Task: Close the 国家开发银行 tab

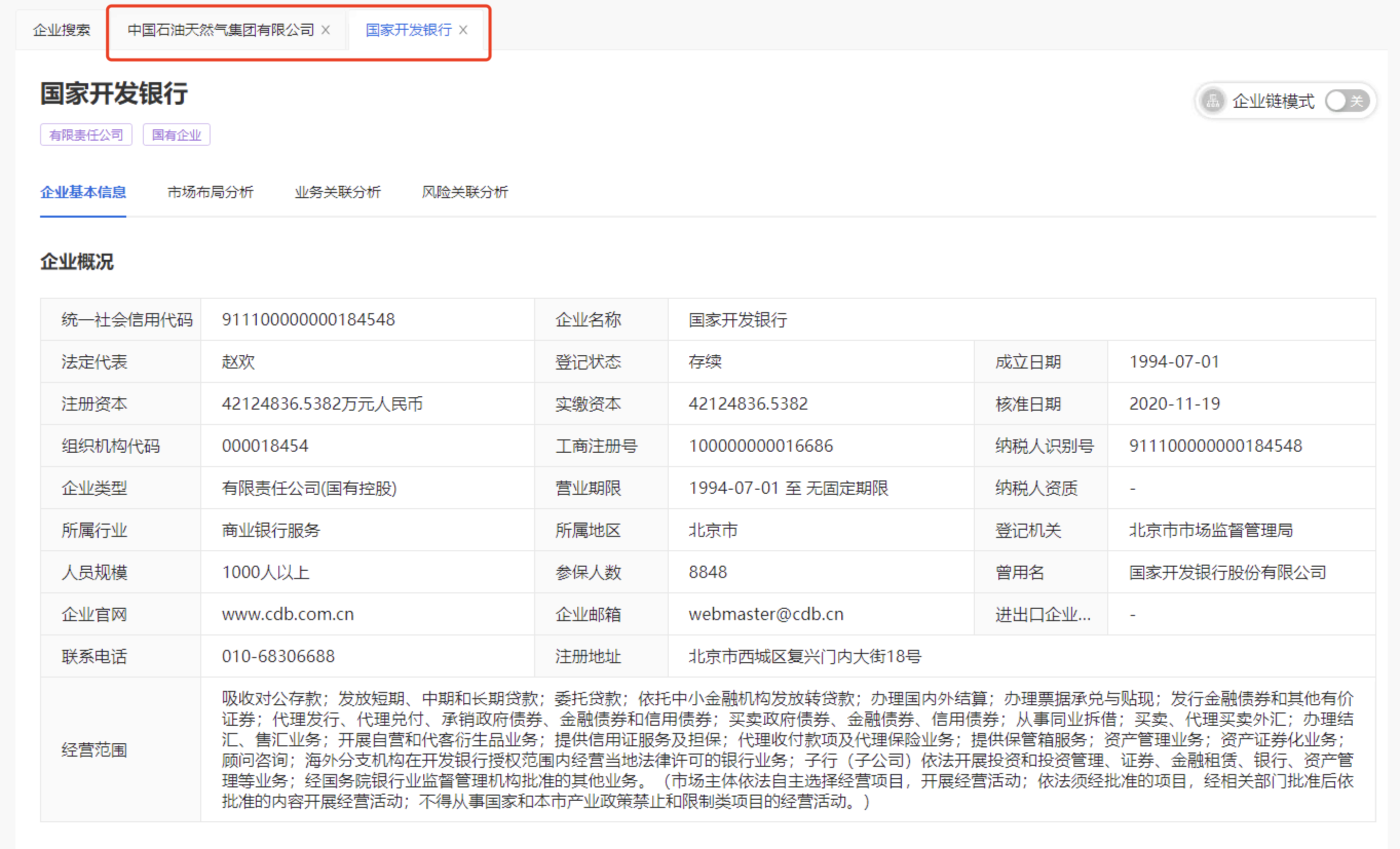Action: [x=464, y=30]
